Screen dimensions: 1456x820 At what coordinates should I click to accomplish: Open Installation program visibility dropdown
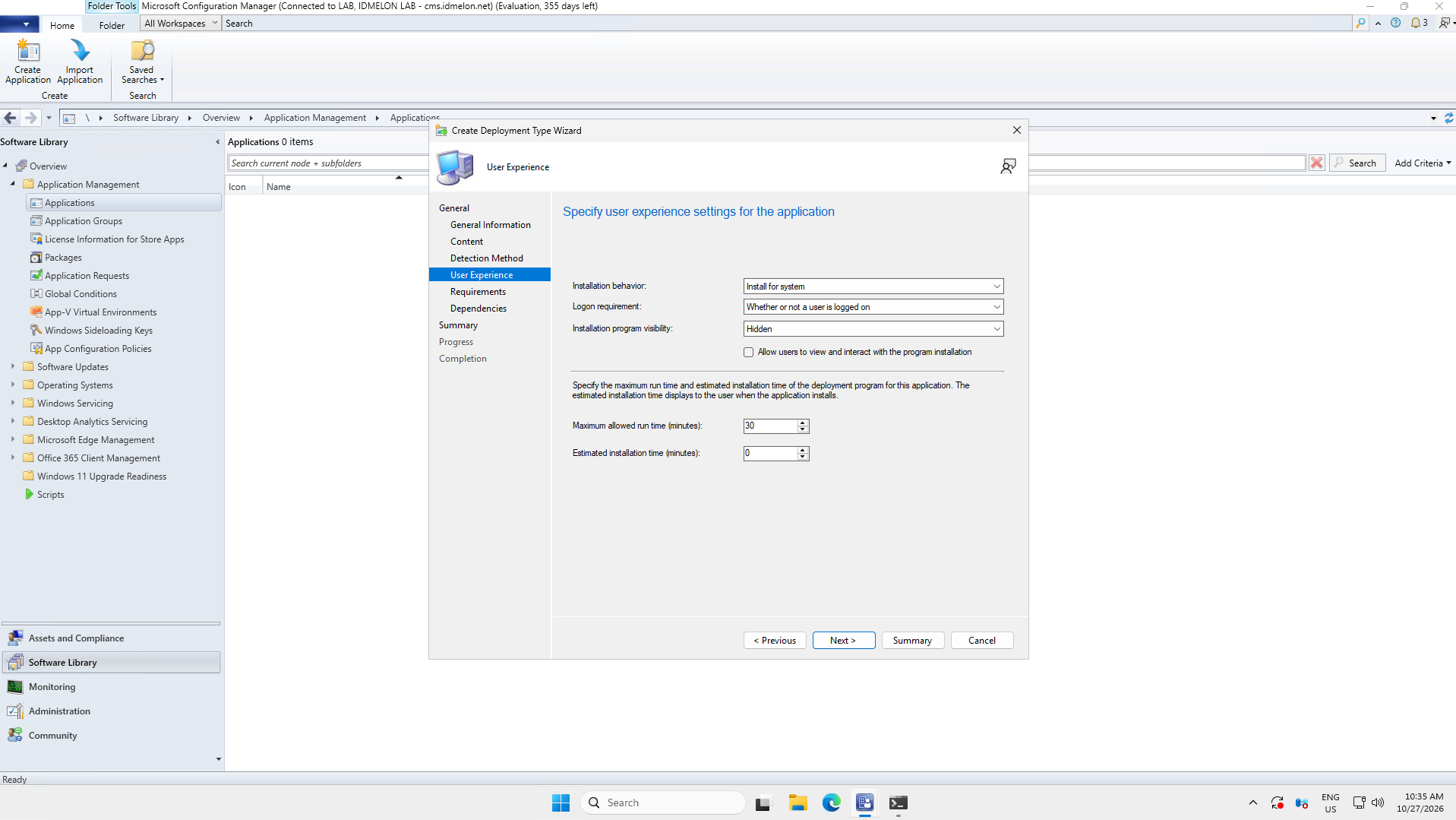click(873, 329)
